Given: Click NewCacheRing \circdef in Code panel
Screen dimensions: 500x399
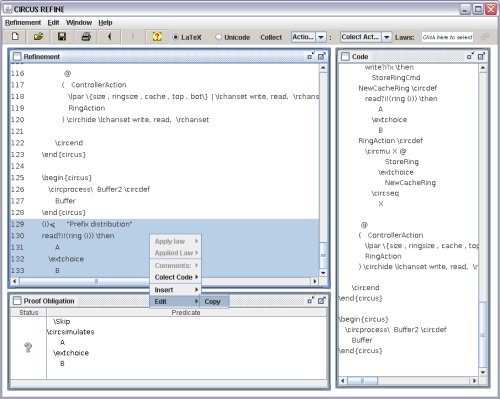Looking at the screenshot, I should [398, 88].
